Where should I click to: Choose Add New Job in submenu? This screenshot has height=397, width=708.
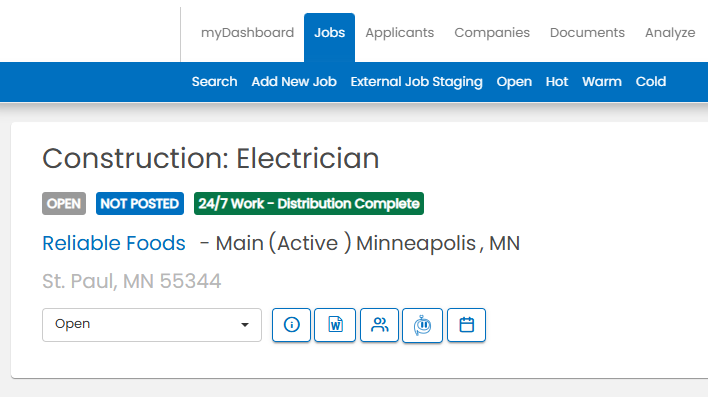(294, 82)
